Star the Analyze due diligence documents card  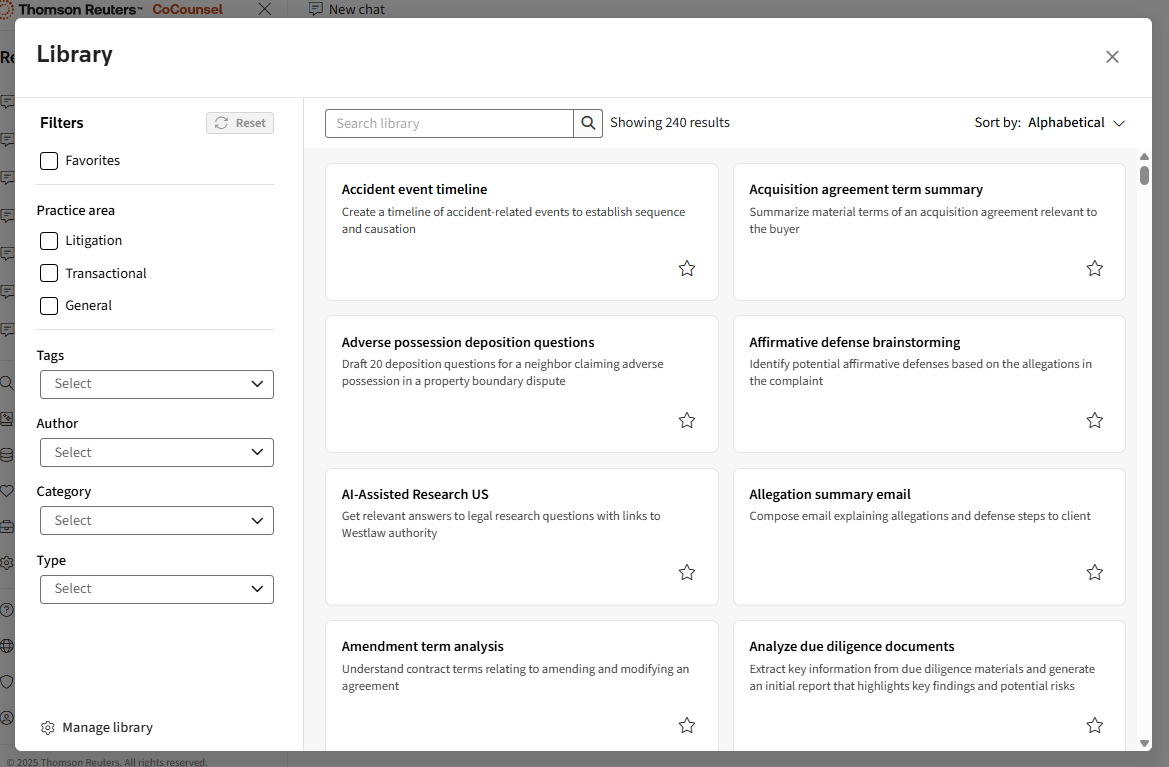click(1095, 726)
